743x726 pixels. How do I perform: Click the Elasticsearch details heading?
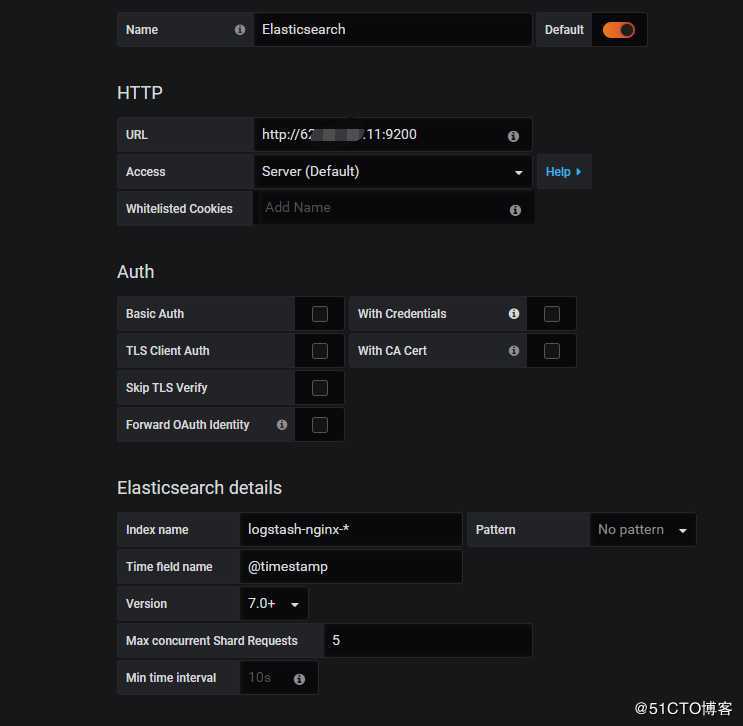(x=199, y=488)
